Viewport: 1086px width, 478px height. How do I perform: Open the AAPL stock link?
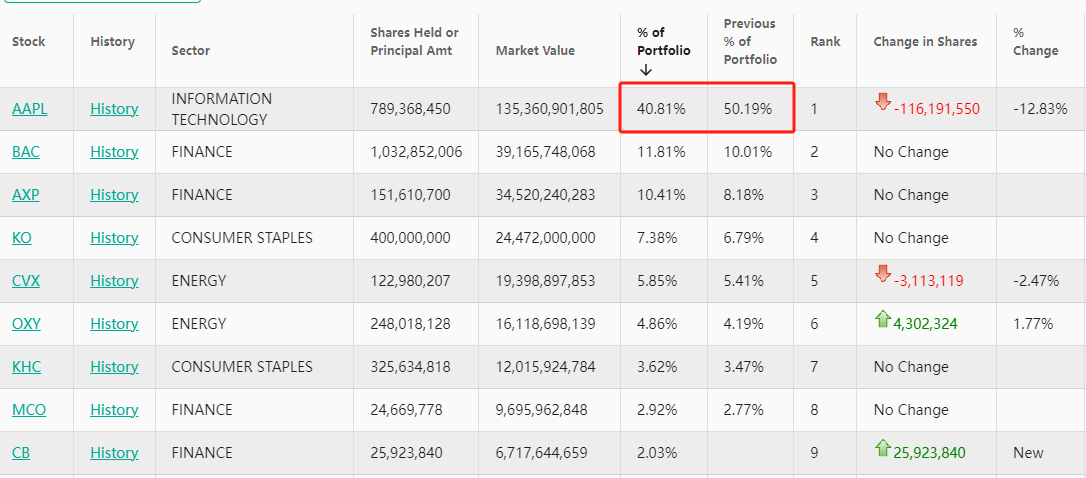pos(29,109)
